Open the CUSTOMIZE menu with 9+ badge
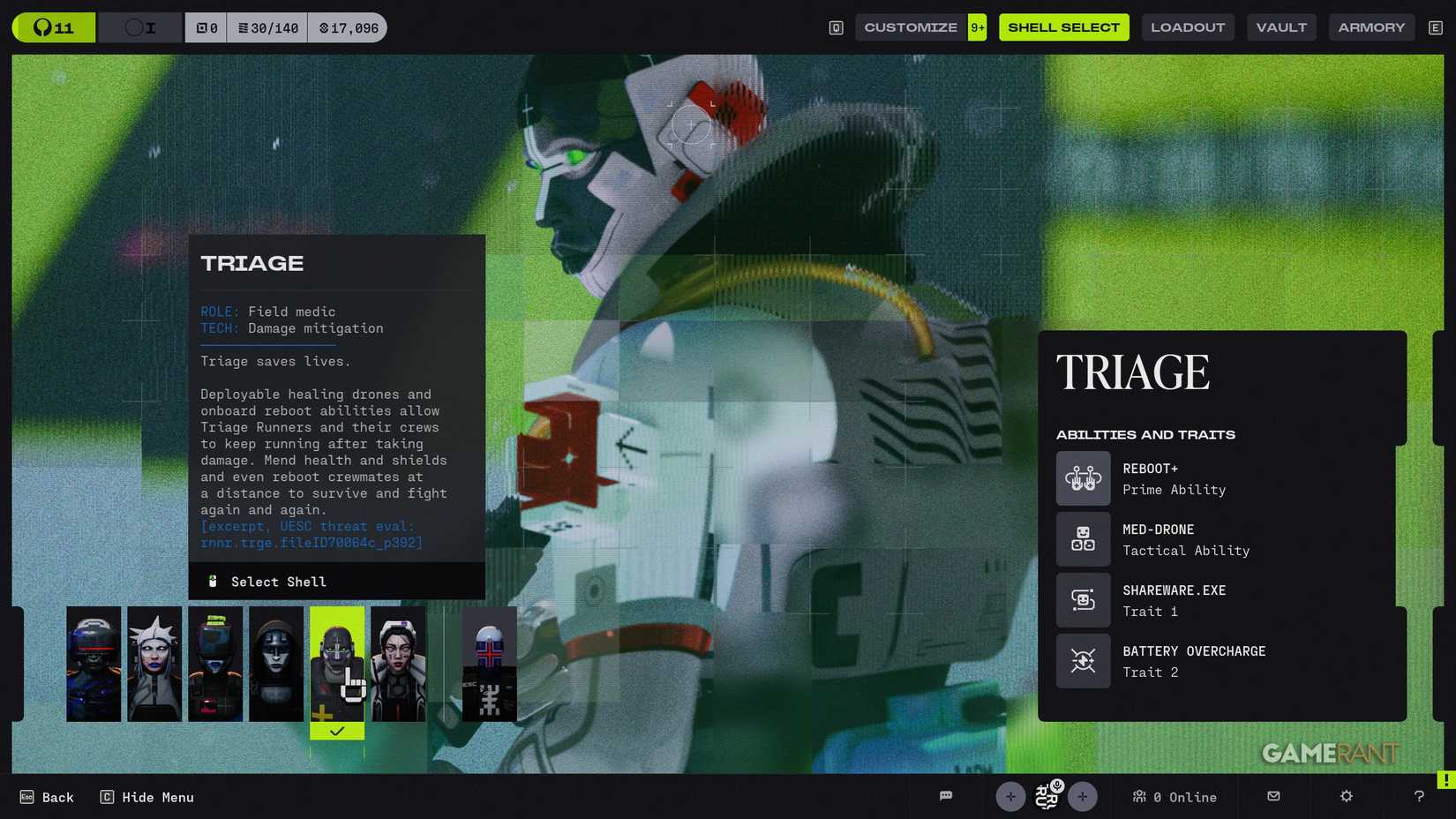This screenshot has width=1456, height=819. (x=911, y=27)
